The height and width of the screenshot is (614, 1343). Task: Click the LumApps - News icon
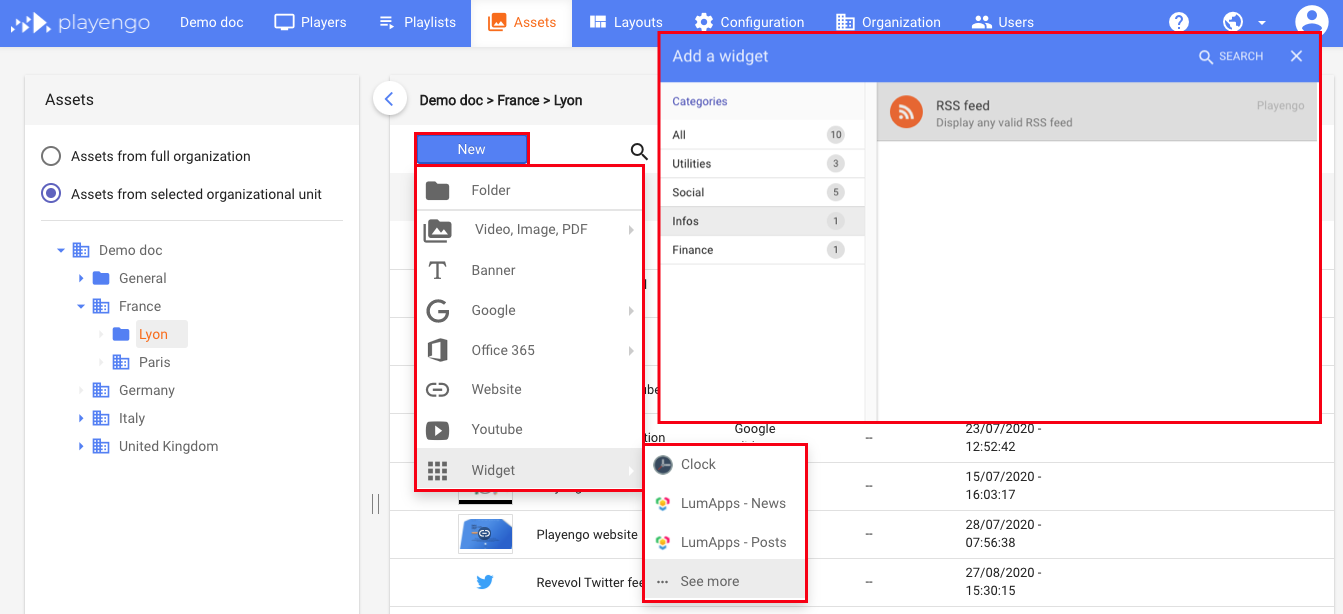coord(662,503)
